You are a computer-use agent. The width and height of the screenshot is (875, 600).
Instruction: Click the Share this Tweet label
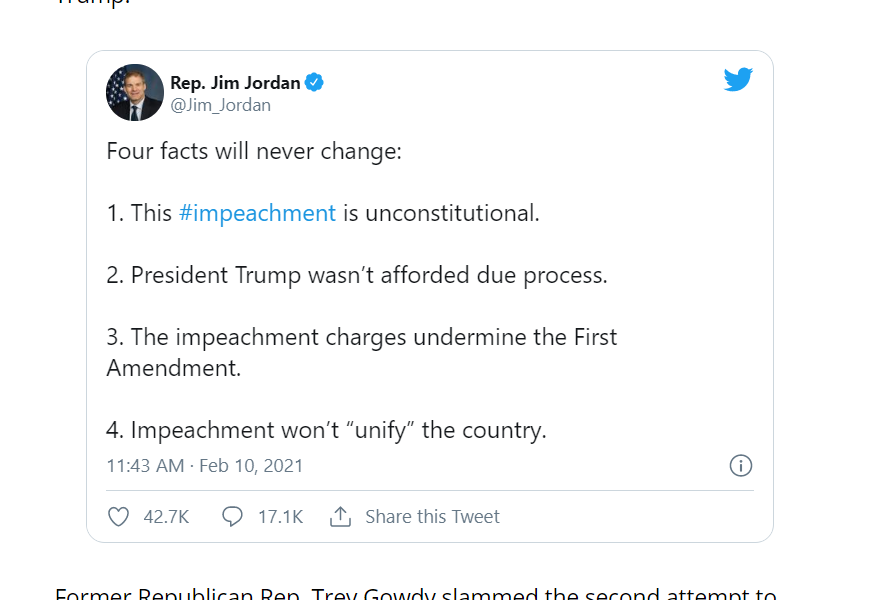[x=432, y=517]
